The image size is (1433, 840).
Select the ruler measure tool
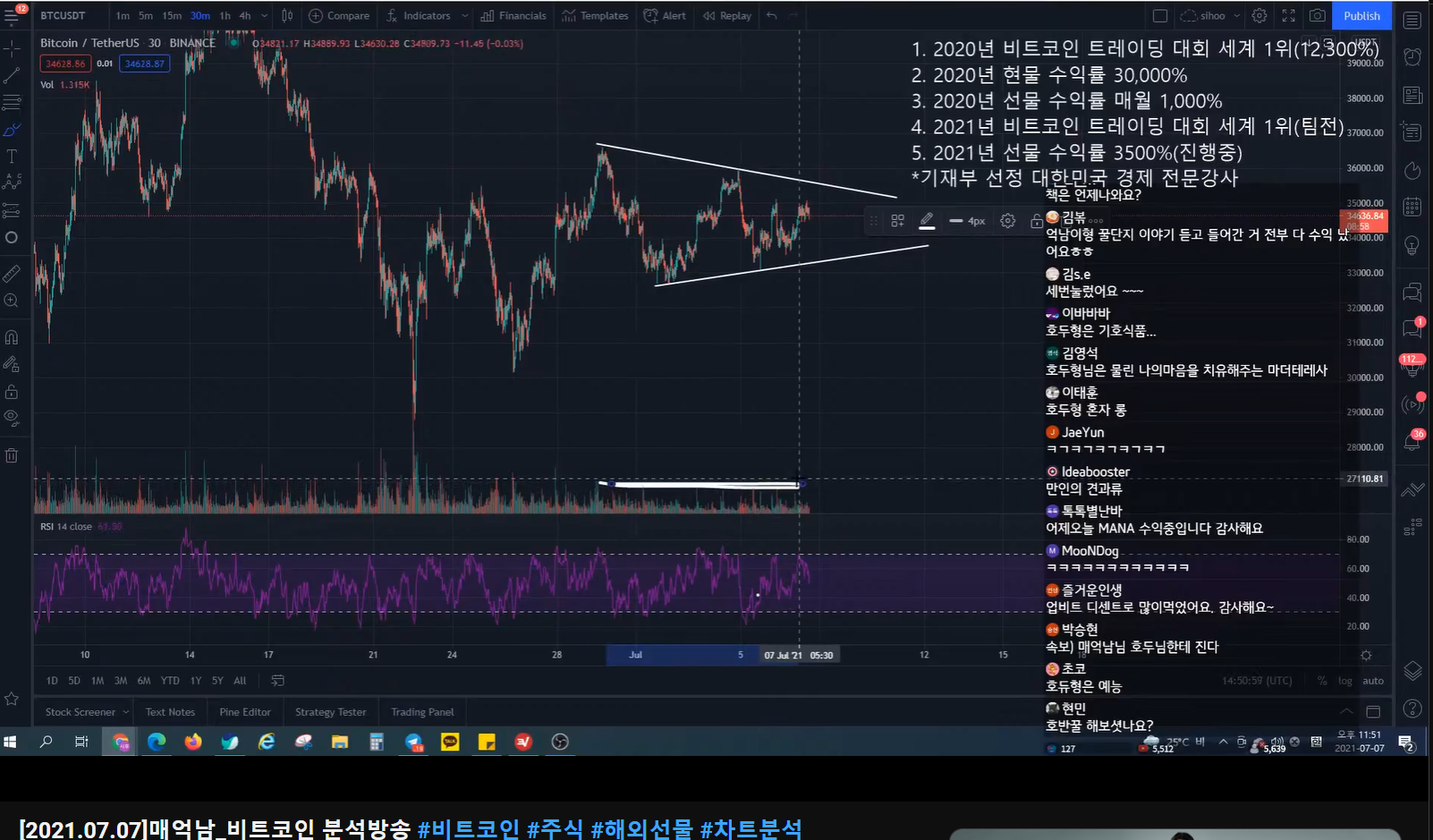click(12, 273)
